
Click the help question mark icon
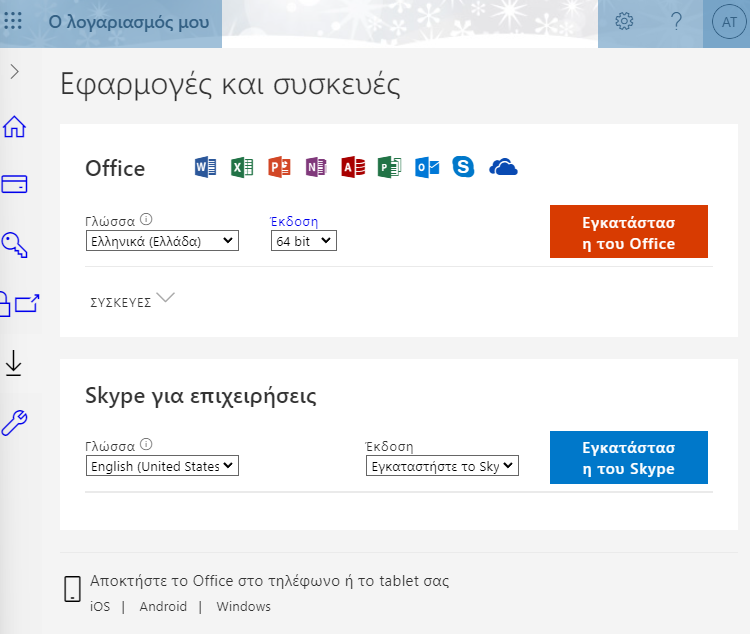(676, 22)
